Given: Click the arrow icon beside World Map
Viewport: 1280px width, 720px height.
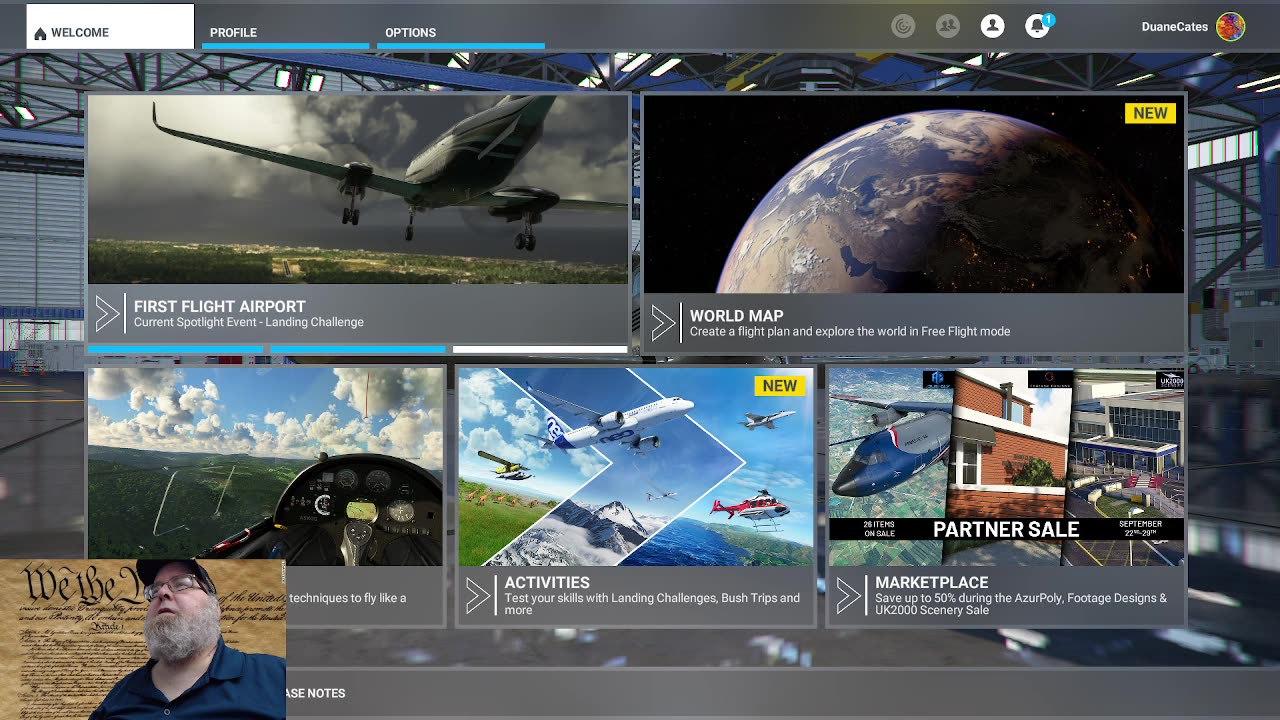Looking at the screenshot, I should pyautogui.click(x=663, y=323).
